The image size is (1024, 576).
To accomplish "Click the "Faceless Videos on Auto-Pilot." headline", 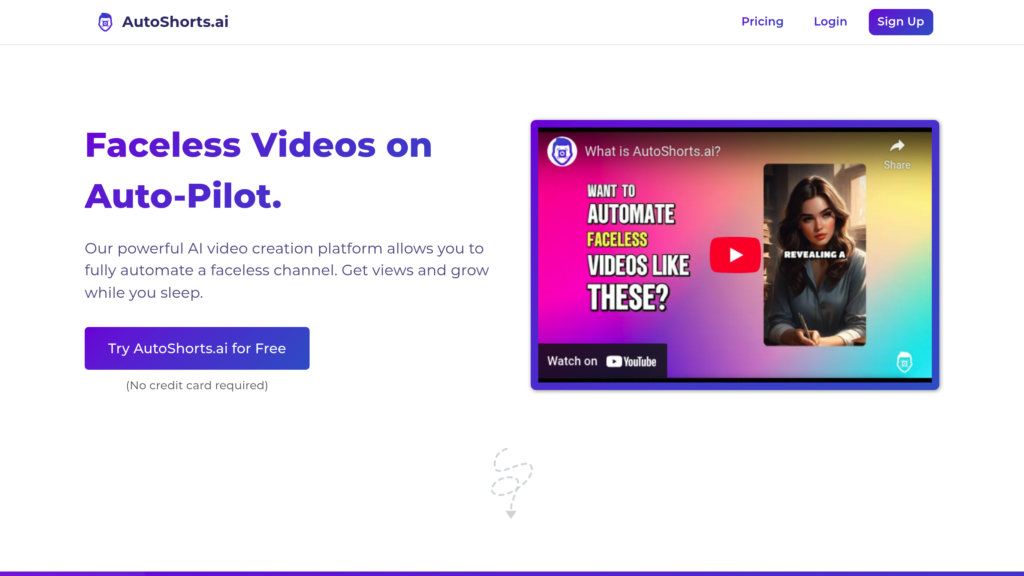I will 259,170.
